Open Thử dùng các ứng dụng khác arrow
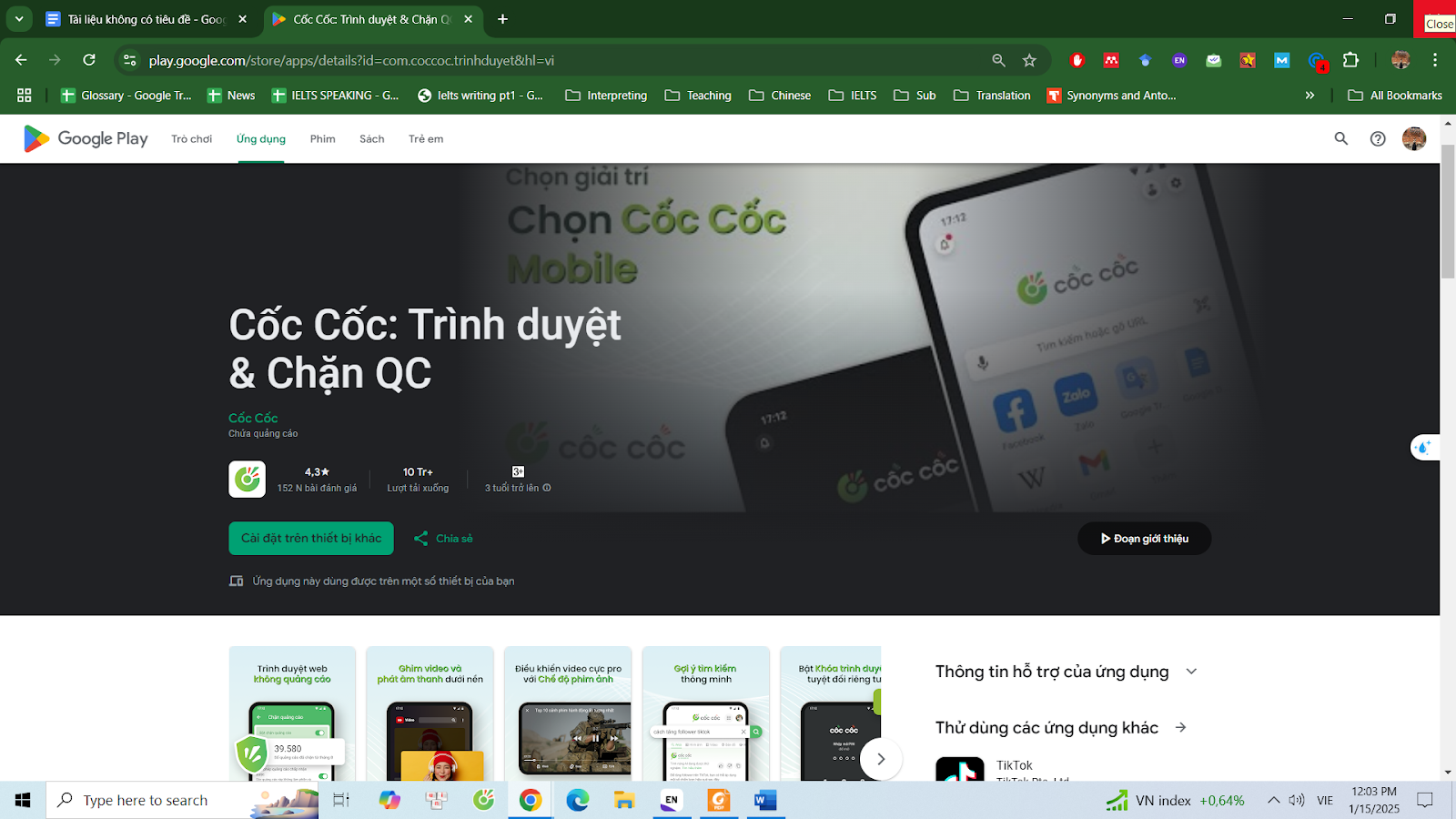The height and width of the screenshot is (819, 1456). pos(1180,727)
